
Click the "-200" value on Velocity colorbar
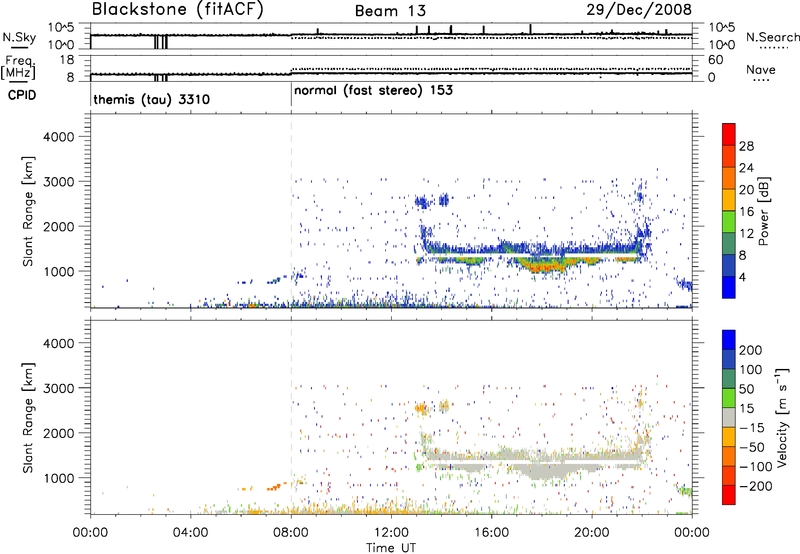[755, 486]
